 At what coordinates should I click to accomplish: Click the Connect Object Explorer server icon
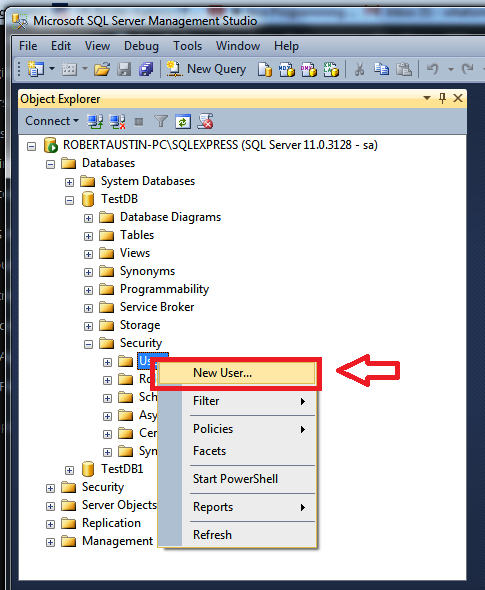tap(95, 122)
